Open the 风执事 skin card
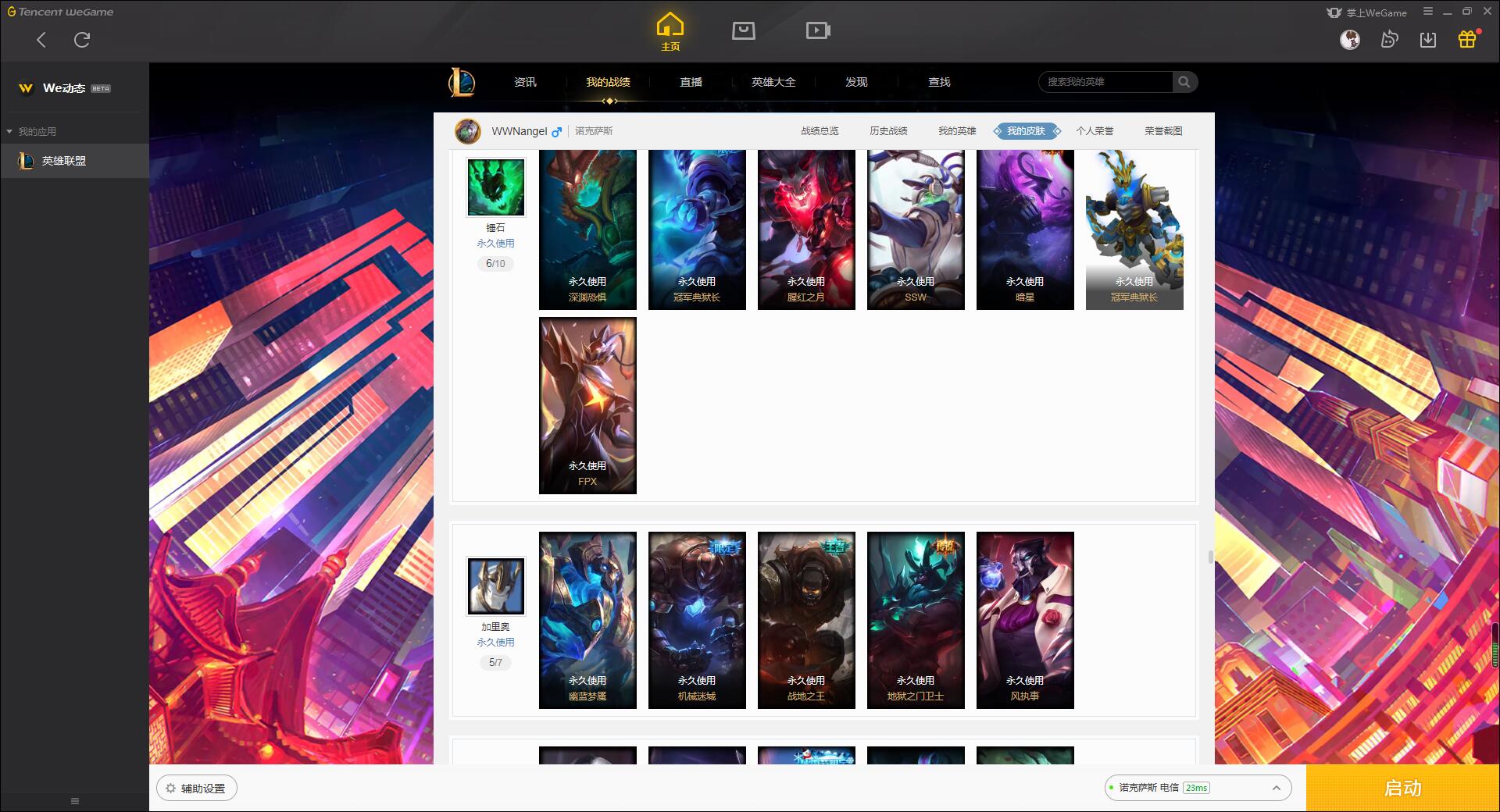 (1025, 620)
